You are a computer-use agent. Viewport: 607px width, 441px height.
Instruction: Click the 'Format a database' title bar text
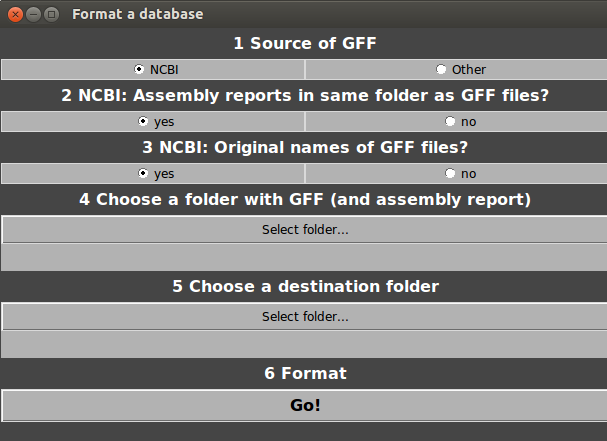point(137,15)
